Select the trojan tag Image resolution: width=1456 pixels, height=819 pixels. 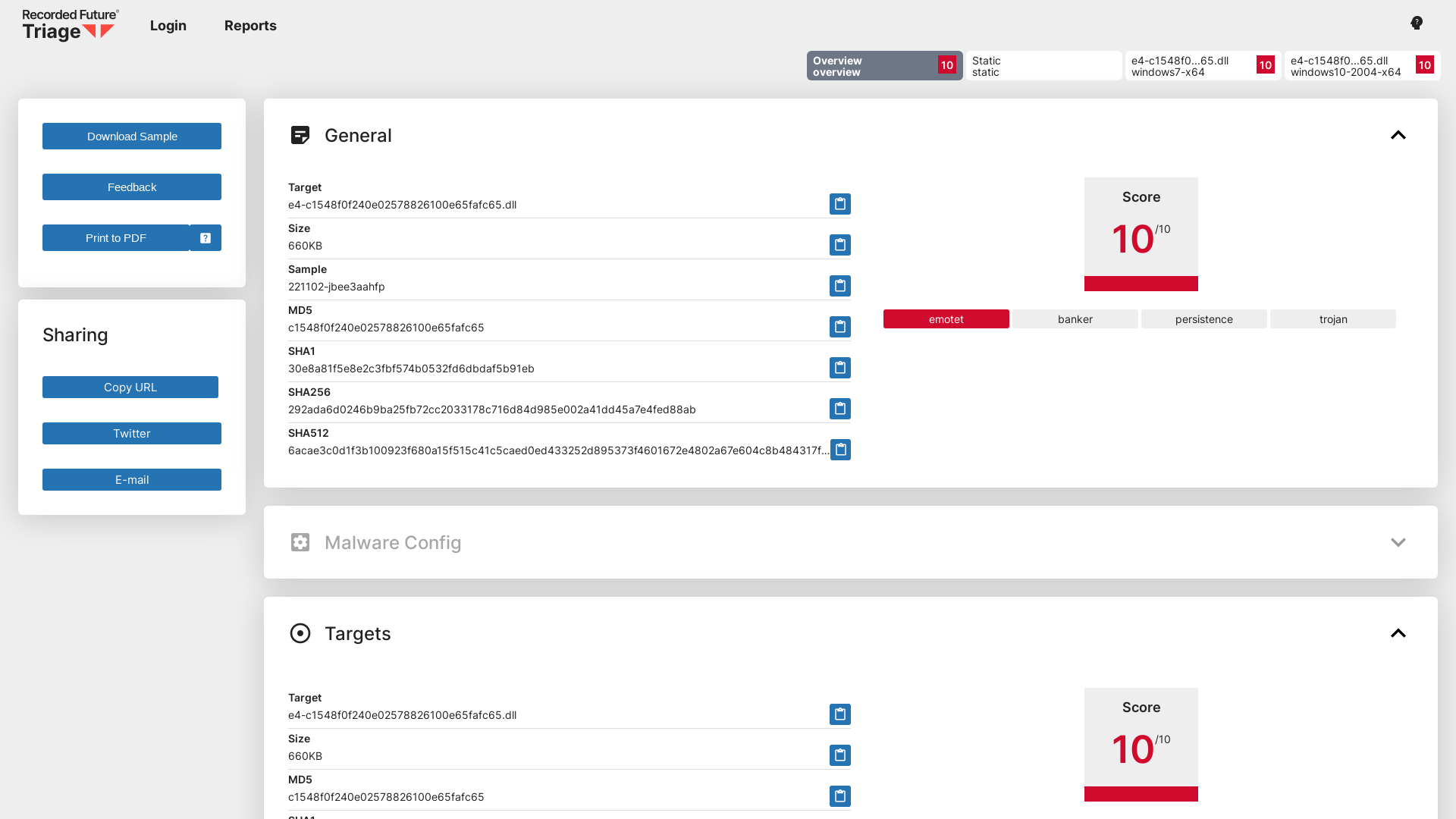[x=1332, y=318]
